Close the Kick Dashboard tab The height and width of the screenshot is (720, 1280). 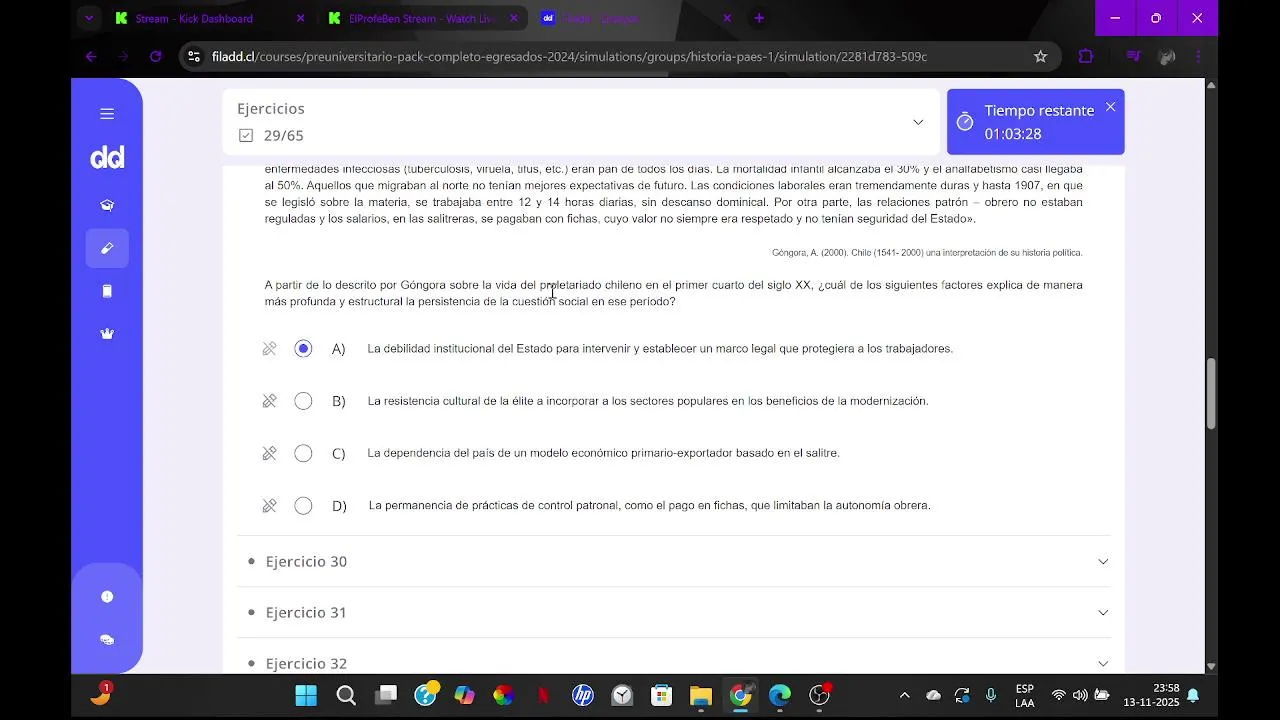coord(301,18)
